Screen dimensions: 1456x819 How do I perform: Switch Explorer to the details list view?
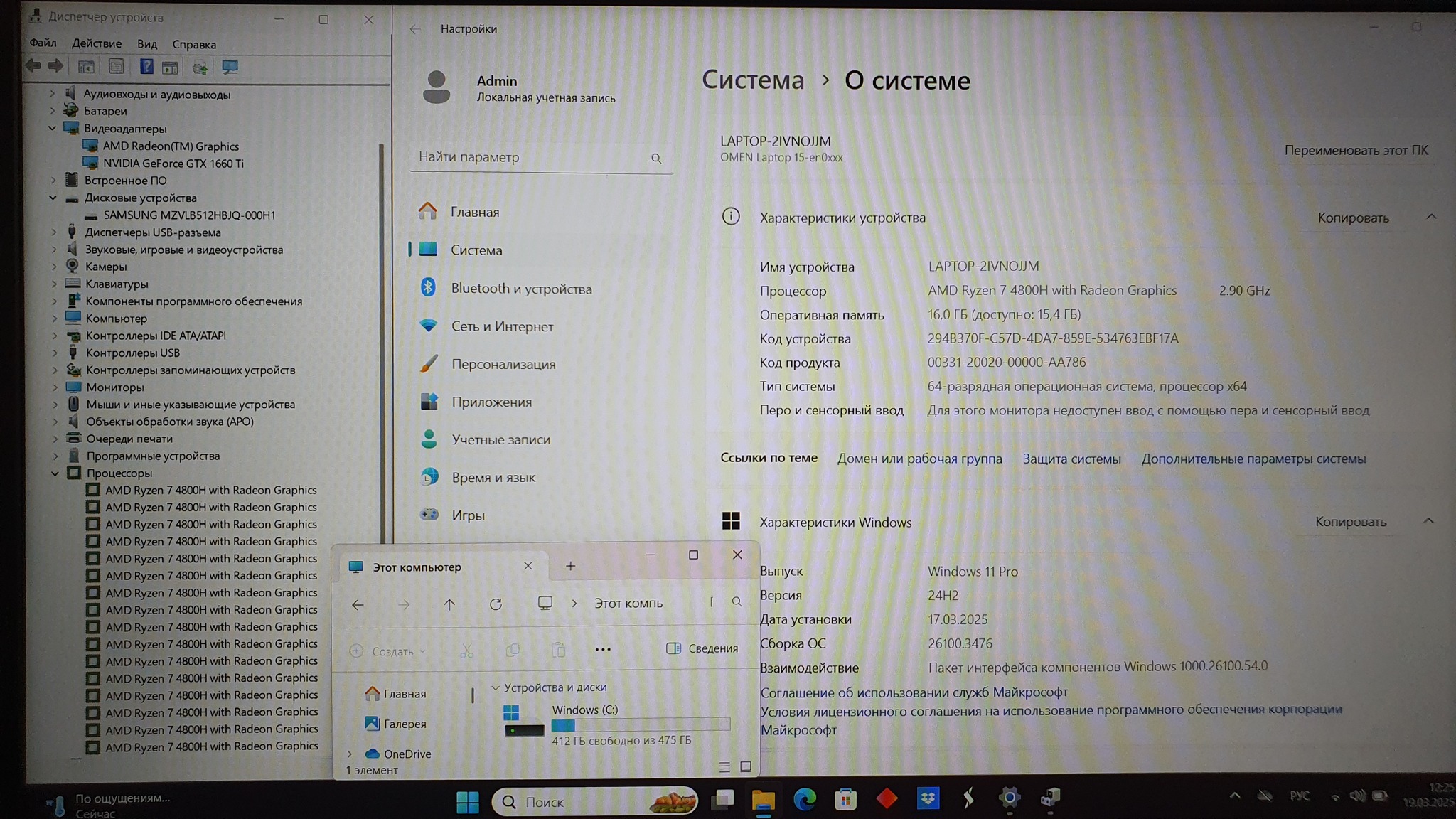724,766
